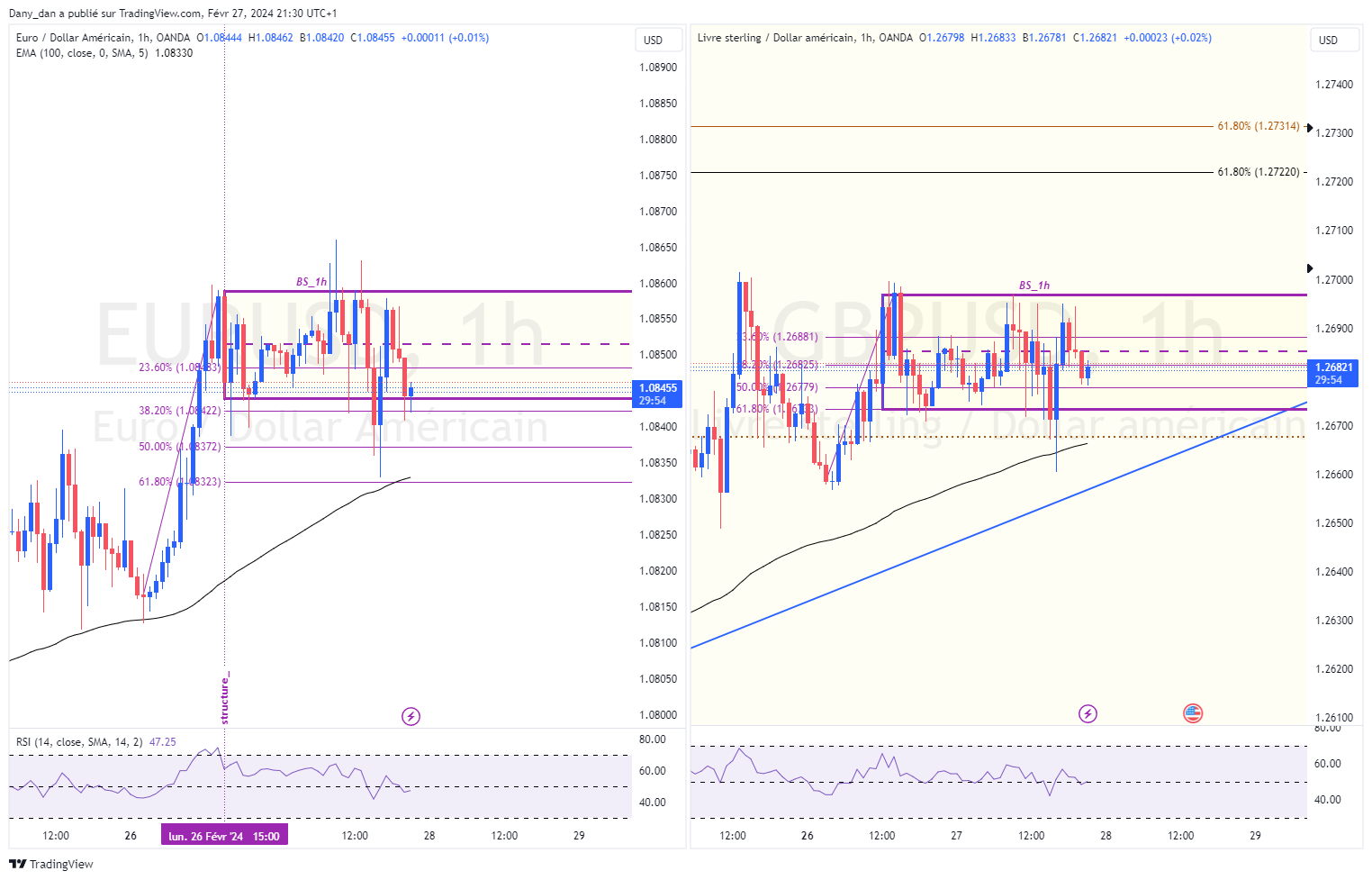The height and width of the screenshot is (880, 1372).
Task: Click the '28' date label on GBPUSD time axis
Action: (x=1106, y=836)
